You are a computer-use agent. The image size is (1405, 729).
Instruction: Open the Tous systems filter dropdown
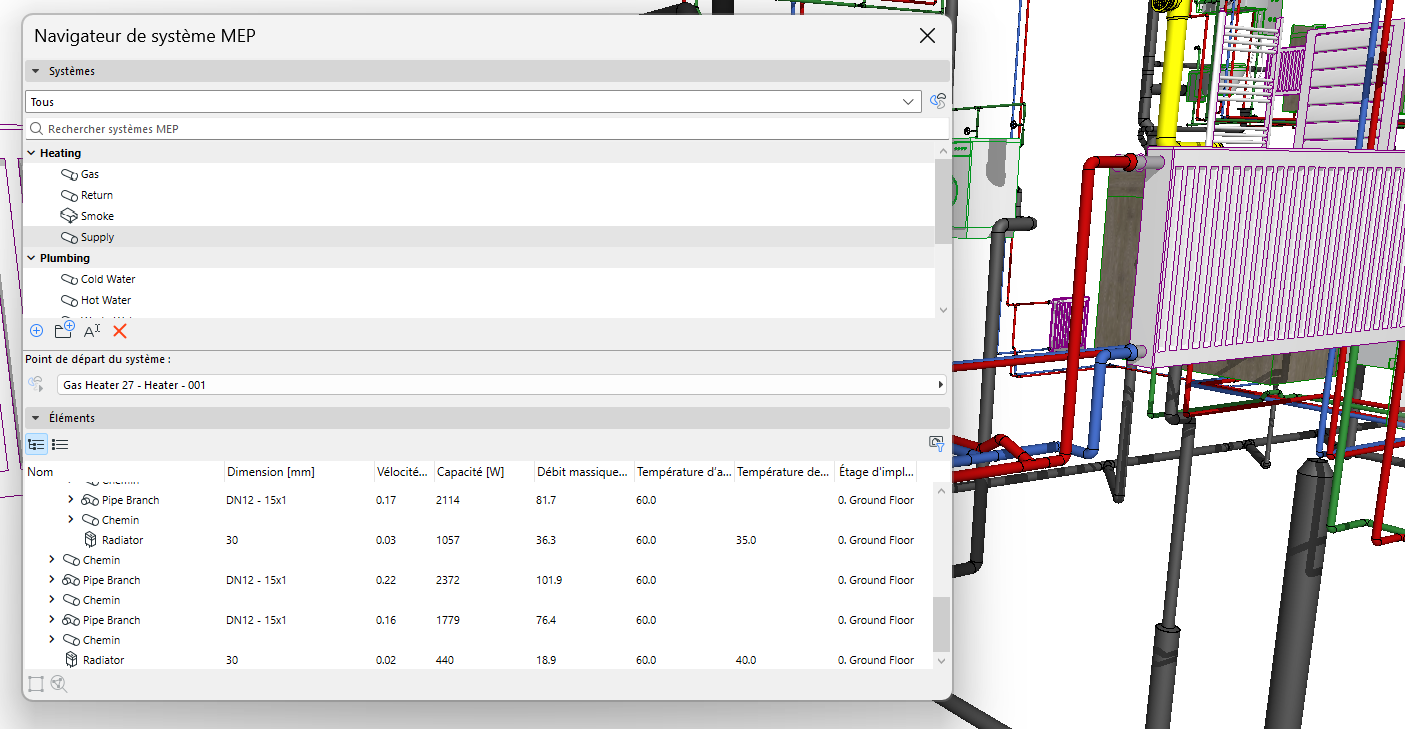click(473, 102)
